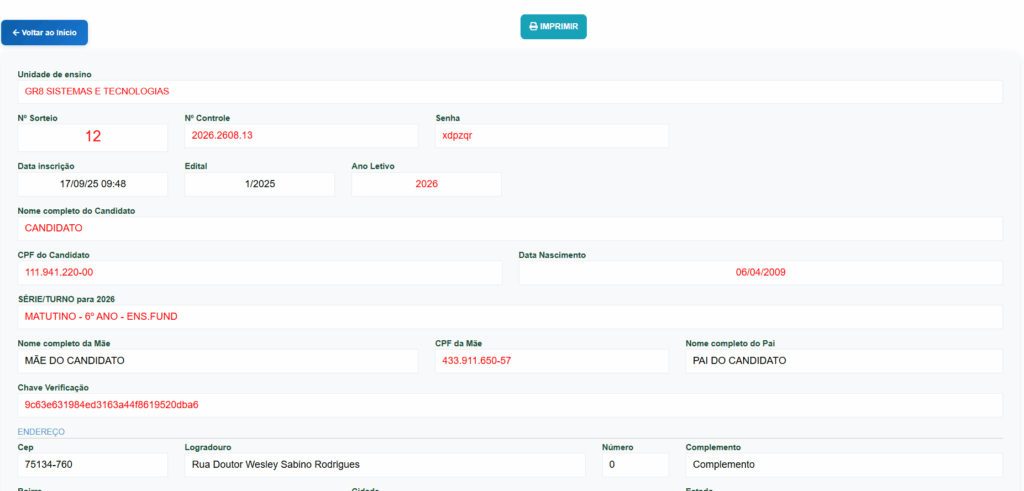Click the Nome completo do Candidato field
This screenshot has height=491, width=1024.
510,228
